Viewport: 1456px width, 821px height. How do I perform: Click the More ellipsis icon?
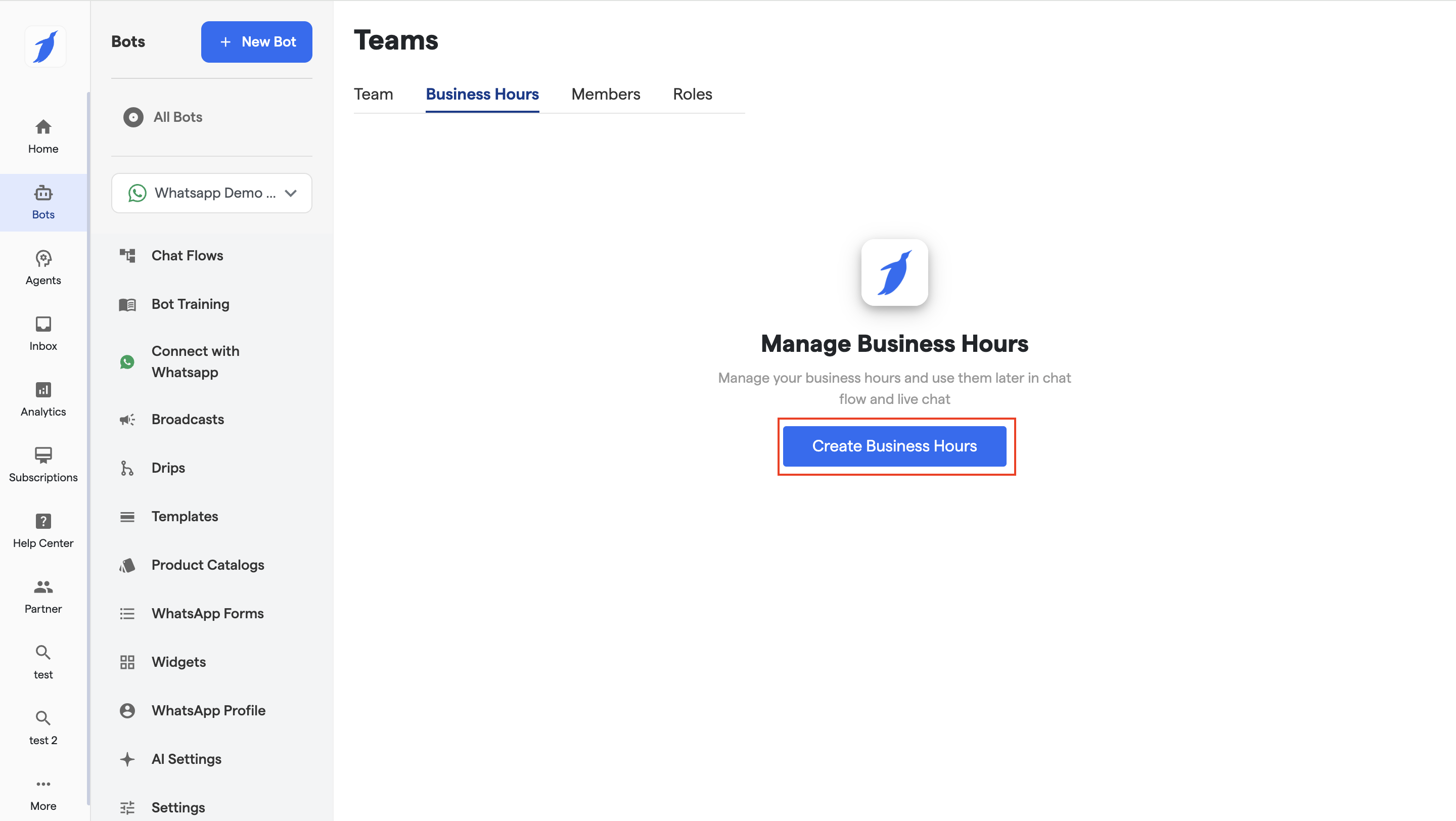[x=43, y=784]
